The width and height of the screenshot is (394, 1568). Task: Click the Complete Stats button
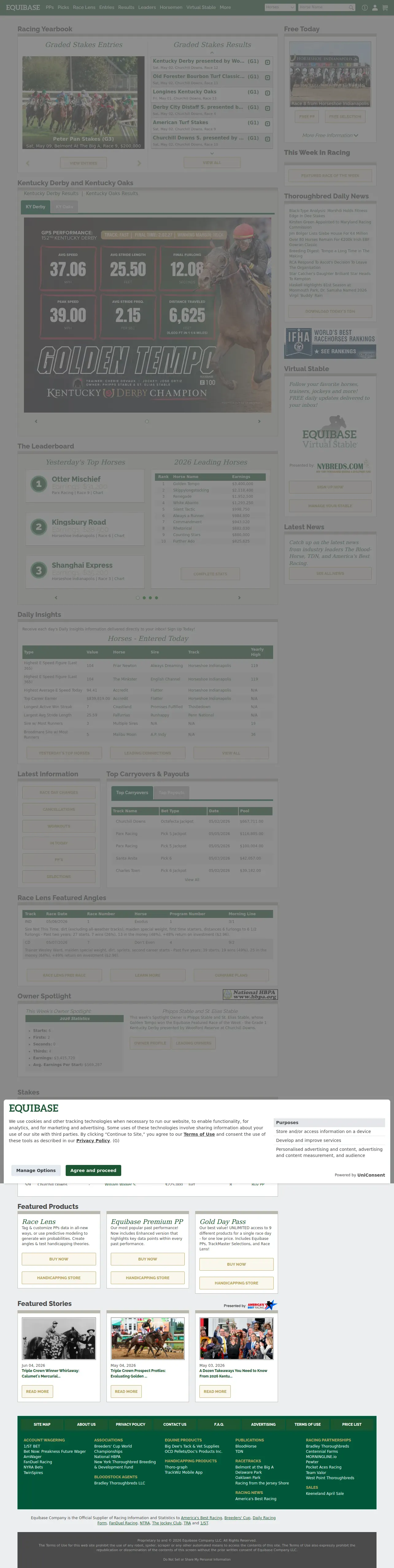tap(211, 574)
